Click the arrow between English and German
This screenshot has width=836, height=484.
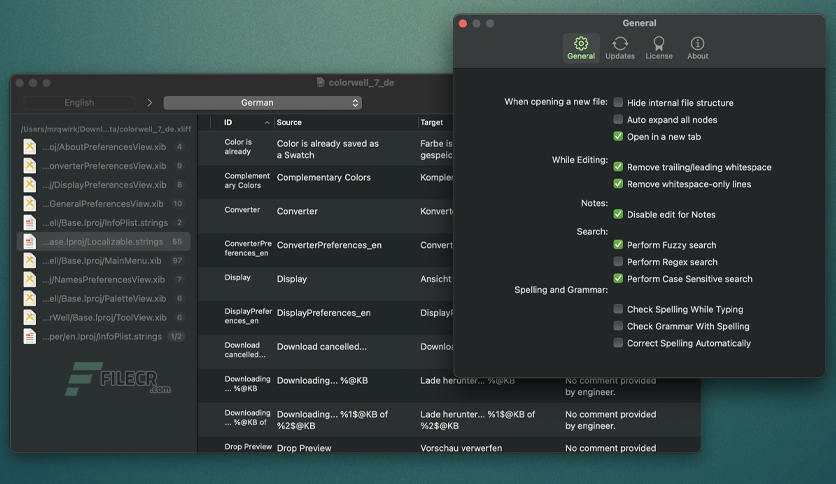(149, 103)
